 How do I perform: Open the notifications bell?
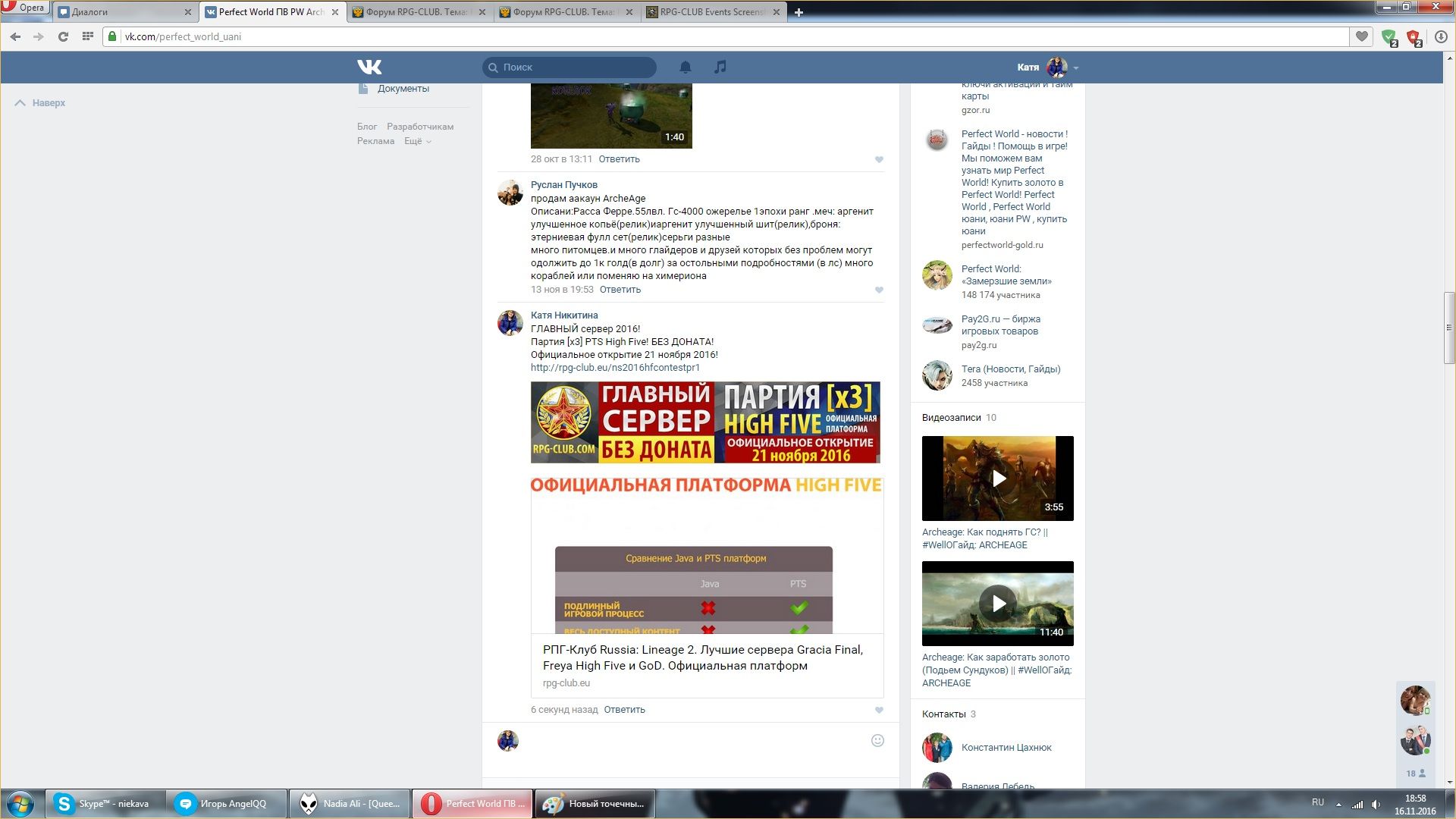tap(685, 67)
